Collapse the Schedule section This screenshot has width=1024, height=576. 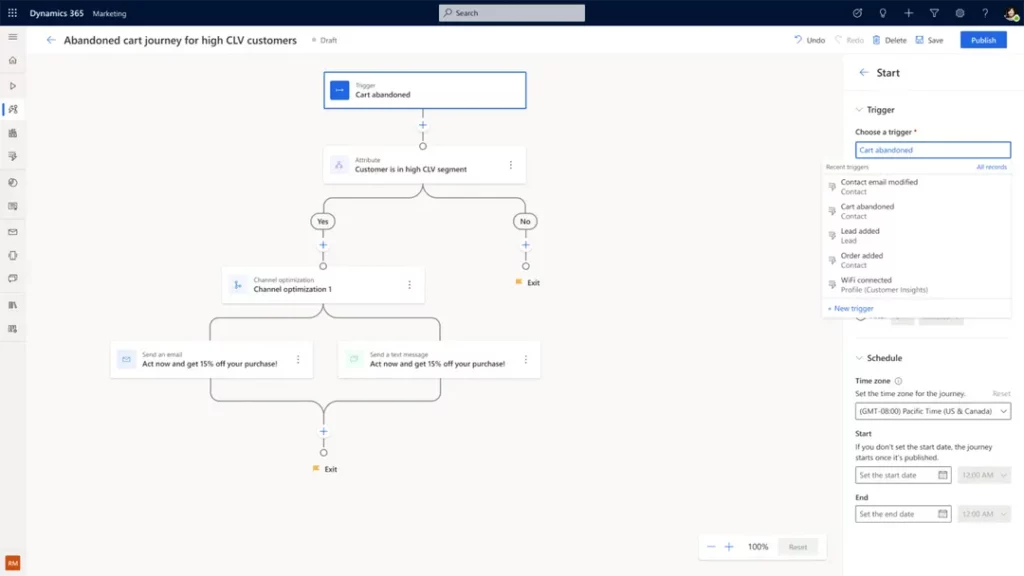[858, 357]
